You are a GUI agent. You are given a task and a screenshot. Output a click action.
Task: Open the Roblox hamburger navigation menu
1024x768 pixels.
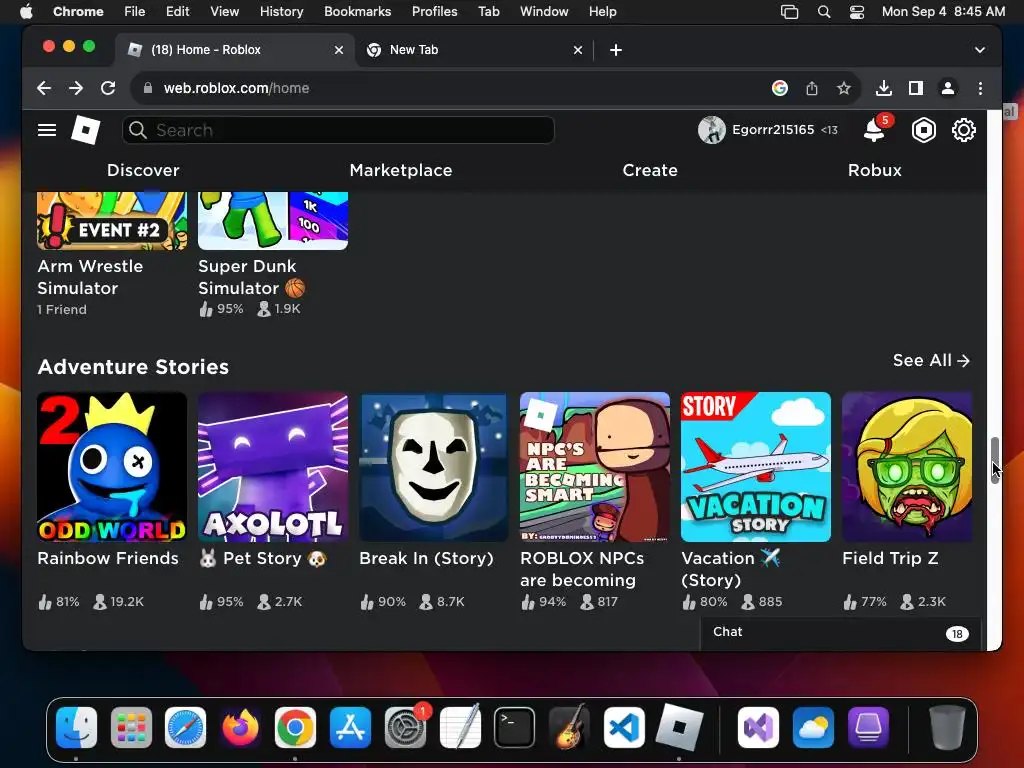(47, 130)
